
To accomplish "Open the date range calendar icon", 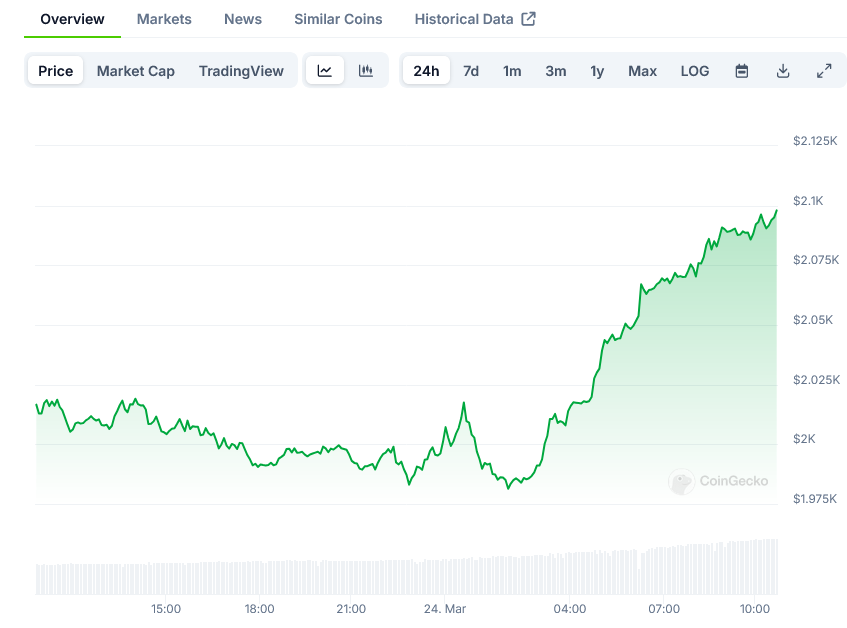I will (x=741, y=70).
